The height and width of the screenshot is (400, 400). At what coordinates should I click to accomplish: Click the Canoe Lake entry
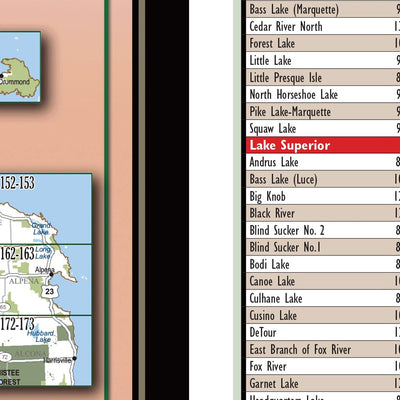point(323,281)
